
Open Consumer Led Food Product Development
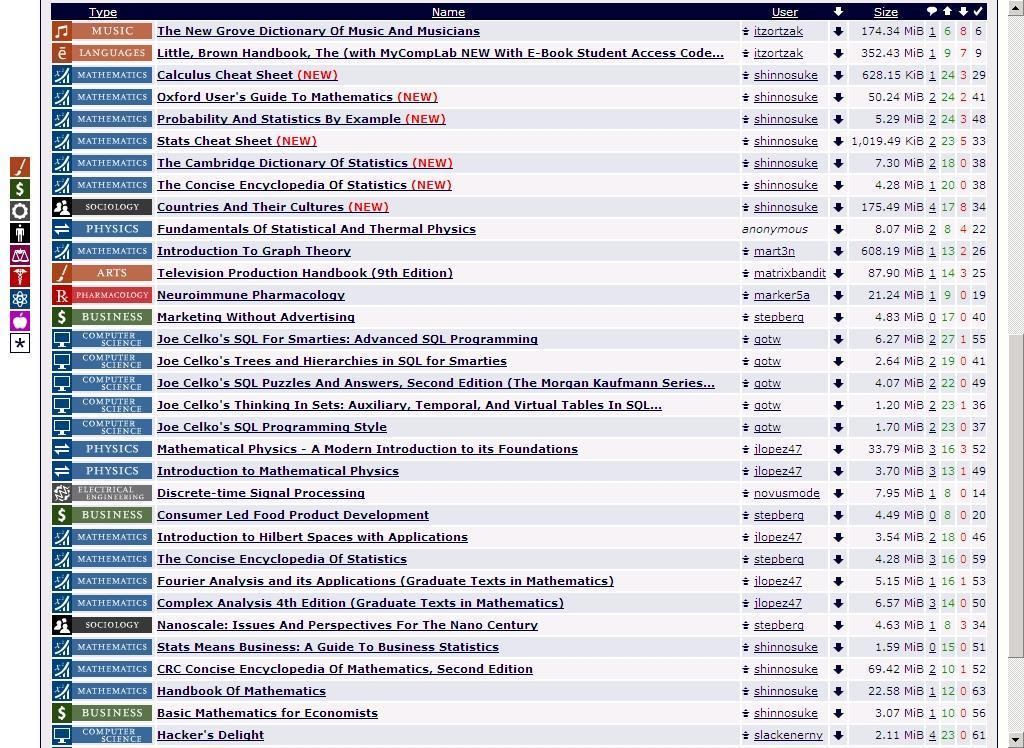(x=293, y=515)
